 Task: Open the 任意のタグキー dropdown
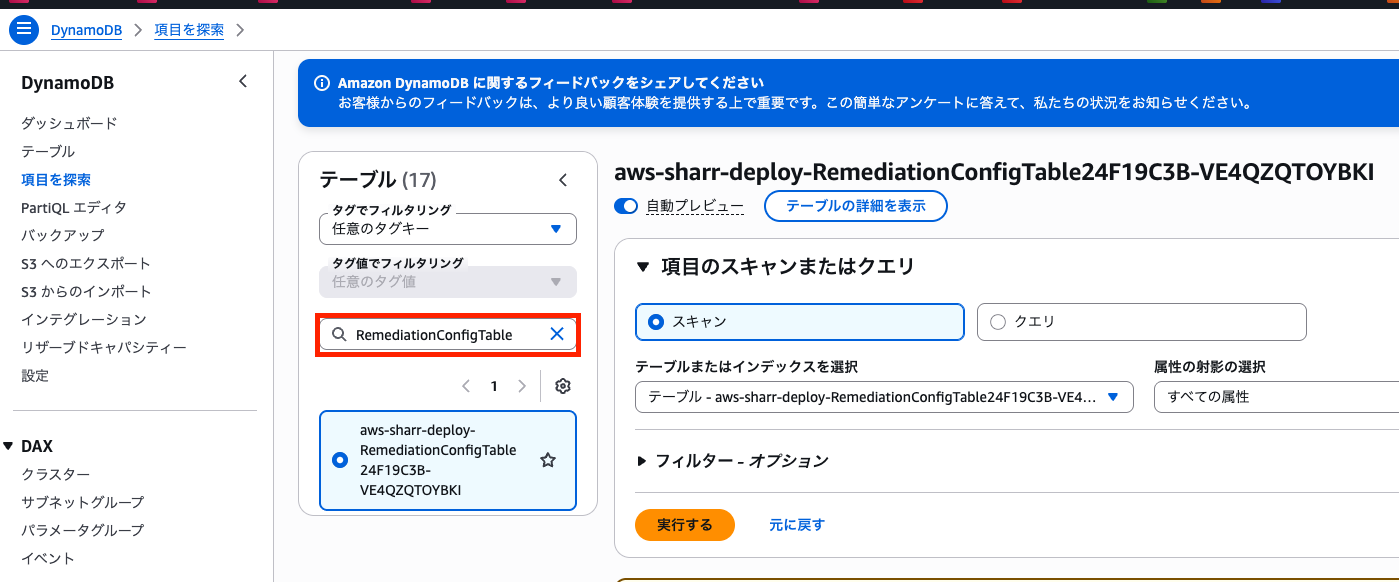click(447, 229)
